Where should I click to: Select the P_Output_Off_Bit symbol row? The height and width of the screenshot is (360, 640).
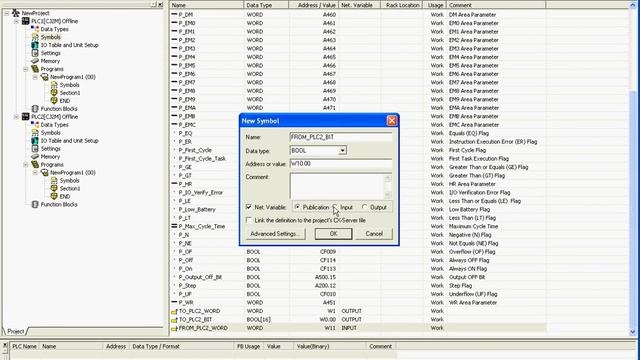tap(358, 277)
